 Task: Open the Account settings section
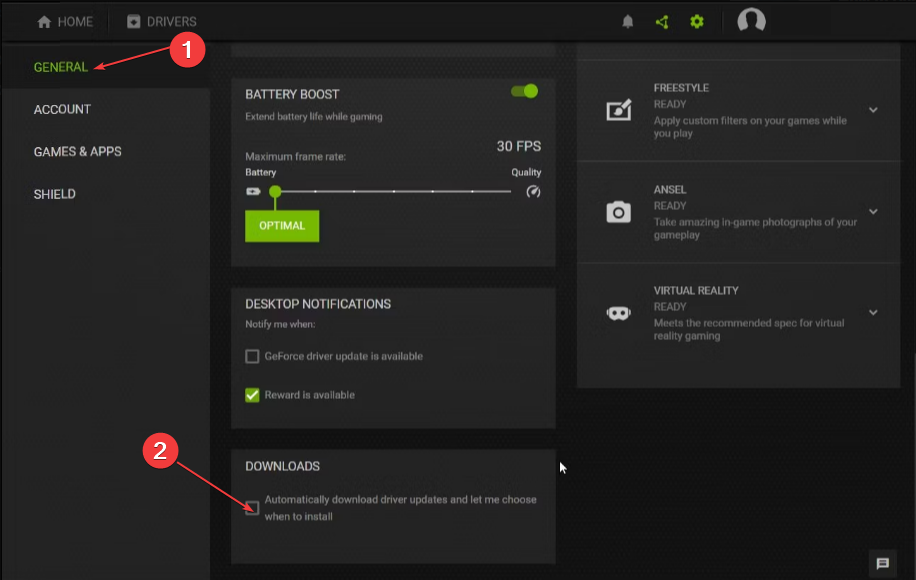pos(63,109)
